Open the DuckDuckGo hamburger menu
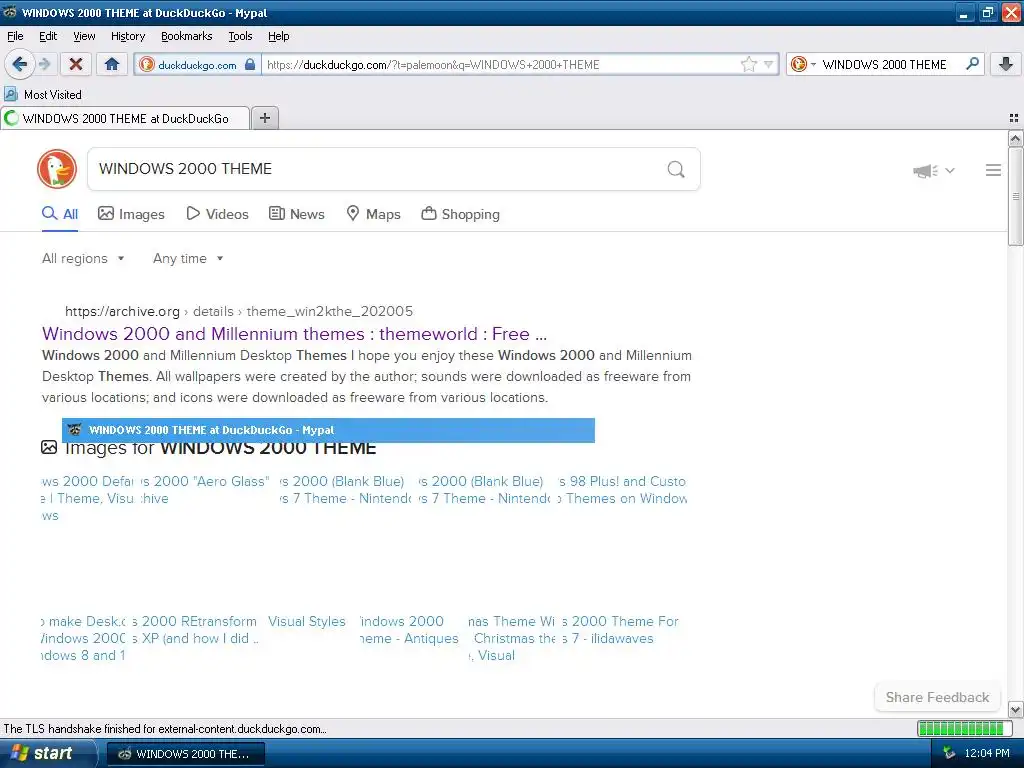The height and width of the screenshot is (768, 1024). [993, 170]
